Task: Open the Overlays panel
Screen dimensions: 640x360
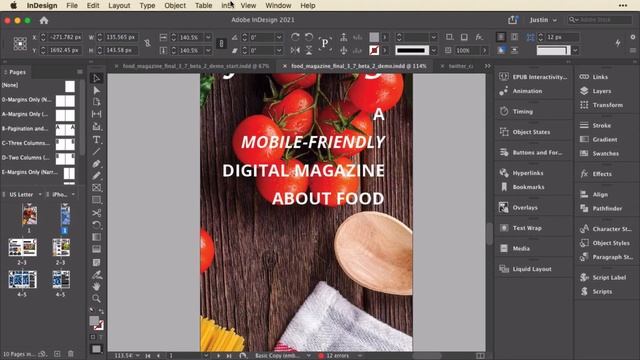Action: click(518, 207)
